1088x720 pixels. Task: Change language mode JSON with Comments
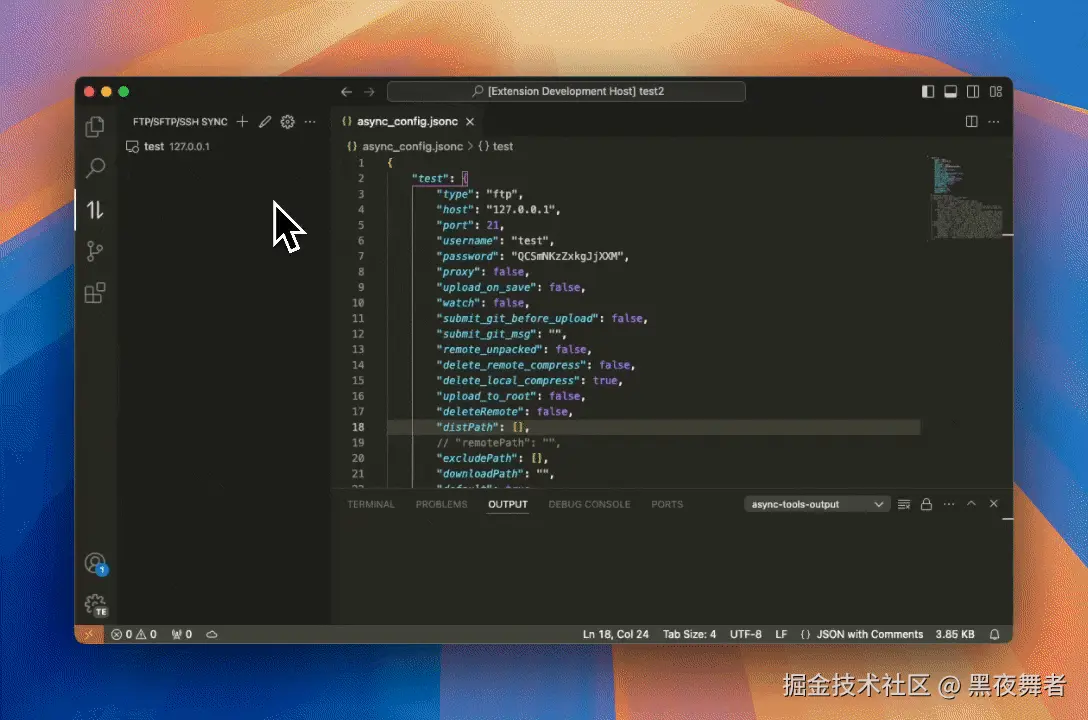(862, 634)
